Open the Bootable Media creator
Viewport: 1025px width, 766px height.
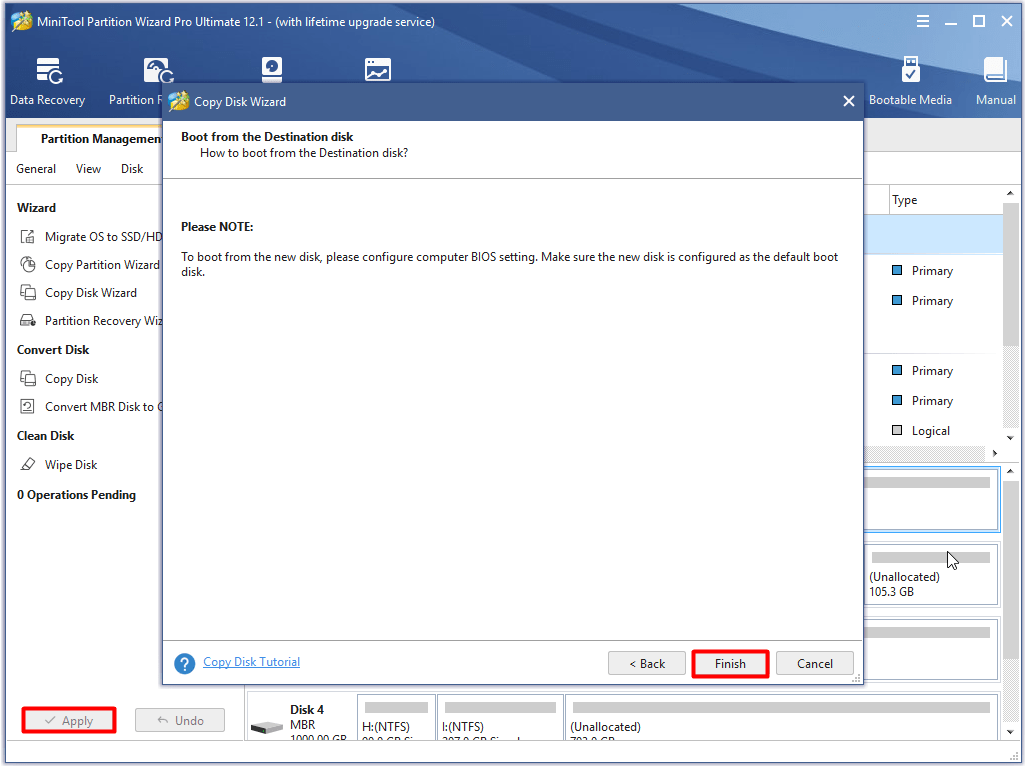point(910,80)
